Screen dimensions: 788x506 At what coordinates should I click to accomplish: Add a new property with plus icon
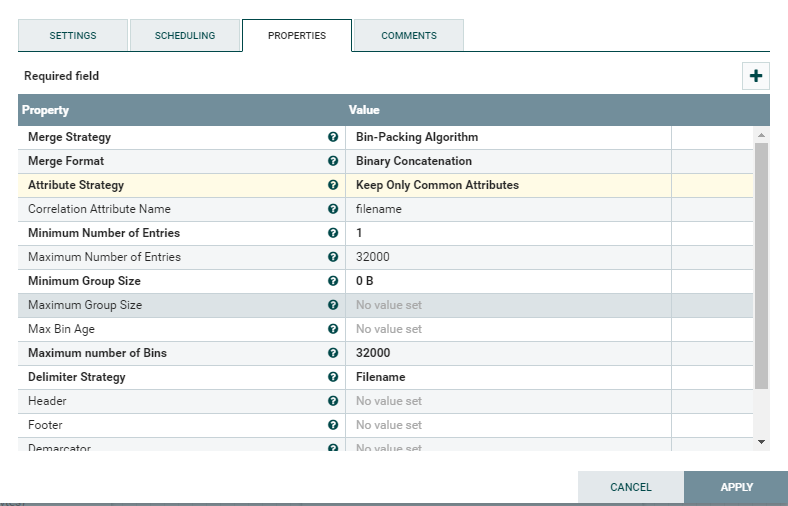coord(755,76)
